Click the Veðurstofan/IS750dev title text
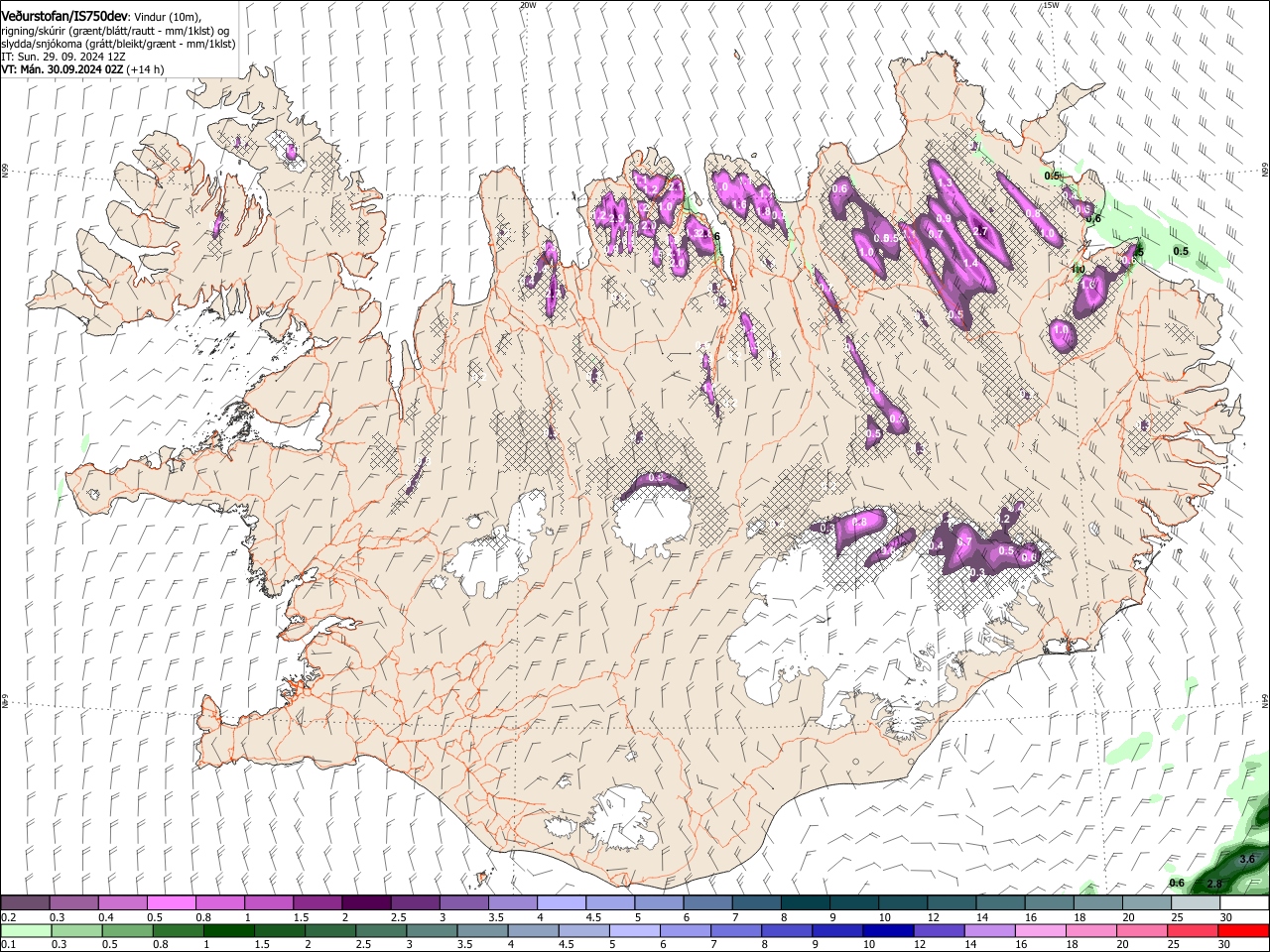 [x=64, y=15]
